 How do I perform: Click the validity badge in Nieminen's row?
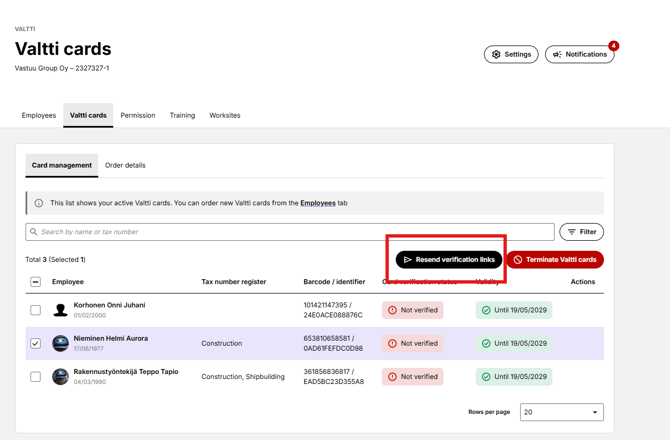click(x=514, y=343)
